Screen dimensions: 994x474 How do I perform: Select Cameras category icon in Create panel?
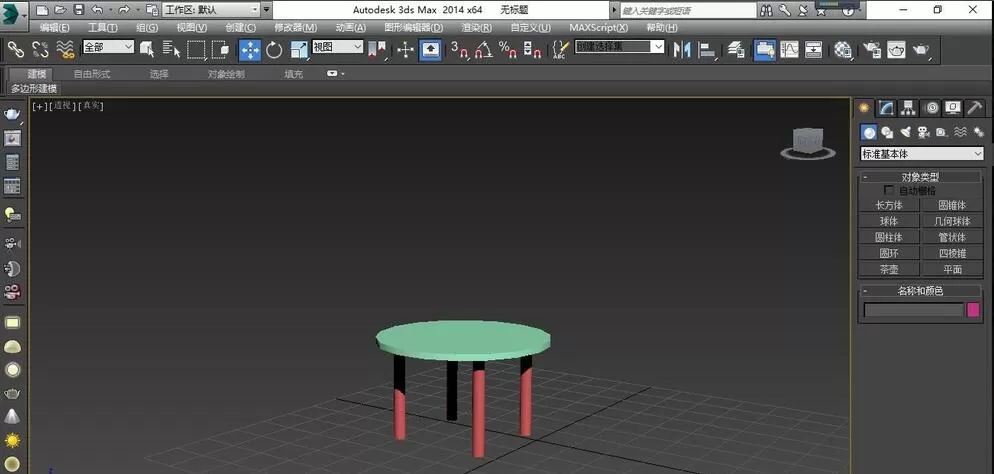point(924,132)
